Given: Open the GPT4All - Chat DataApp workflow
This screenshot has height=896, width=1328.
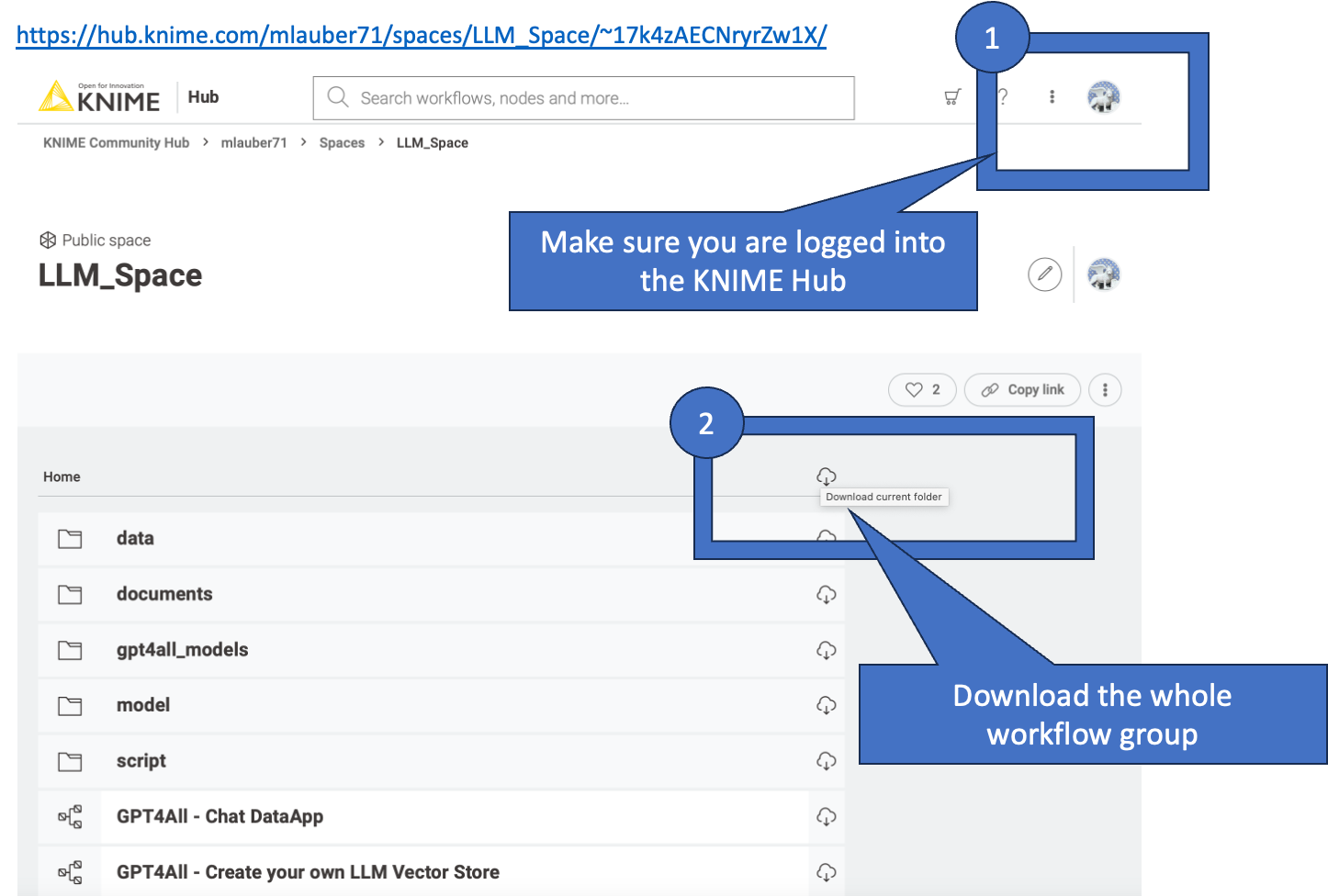Looking at the screenshot, I should pos(219,816).
